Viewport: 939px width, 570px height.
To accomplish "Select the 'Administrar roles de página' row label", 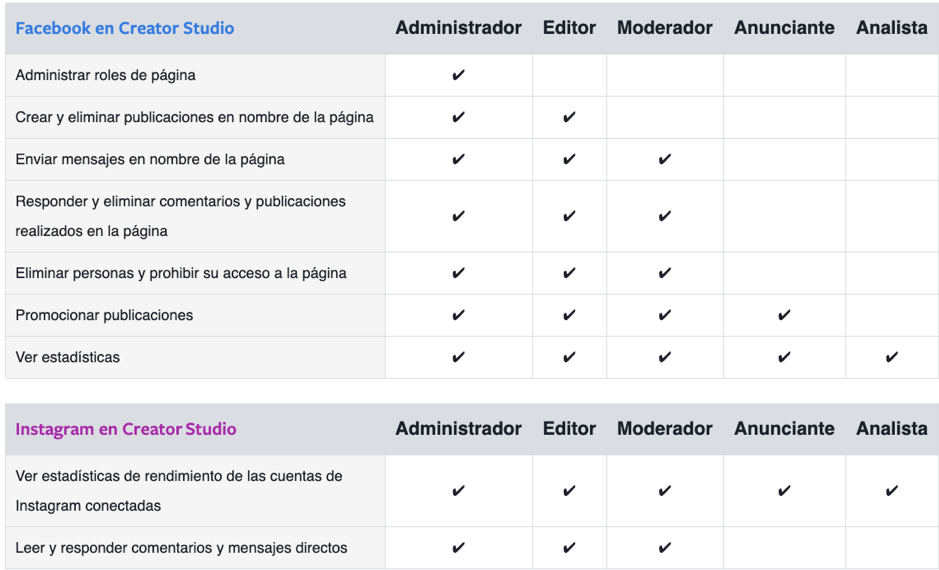I will (105, 75).
